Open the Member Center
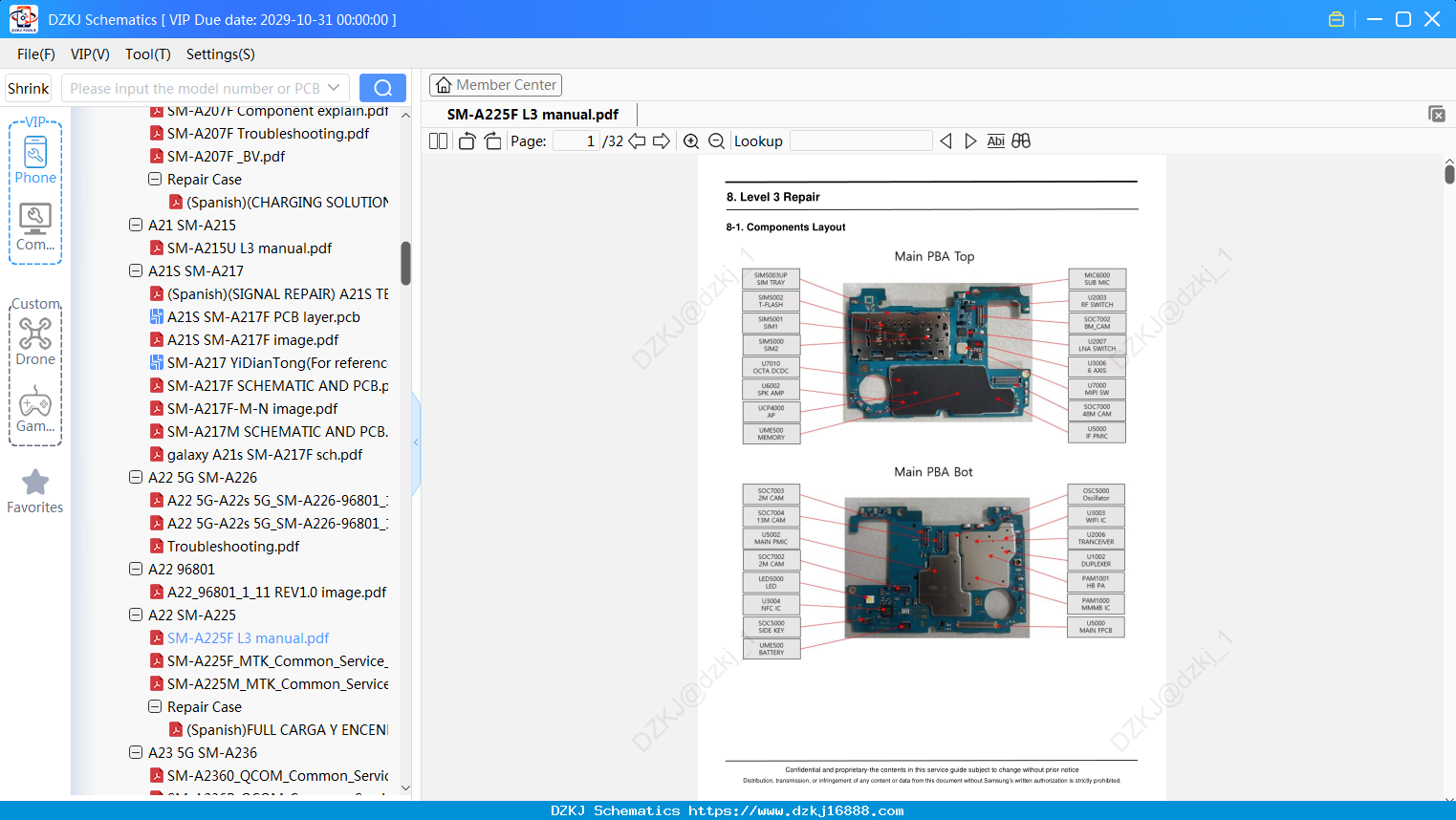Screen dimensions: 1456x820 pos(495,85)
